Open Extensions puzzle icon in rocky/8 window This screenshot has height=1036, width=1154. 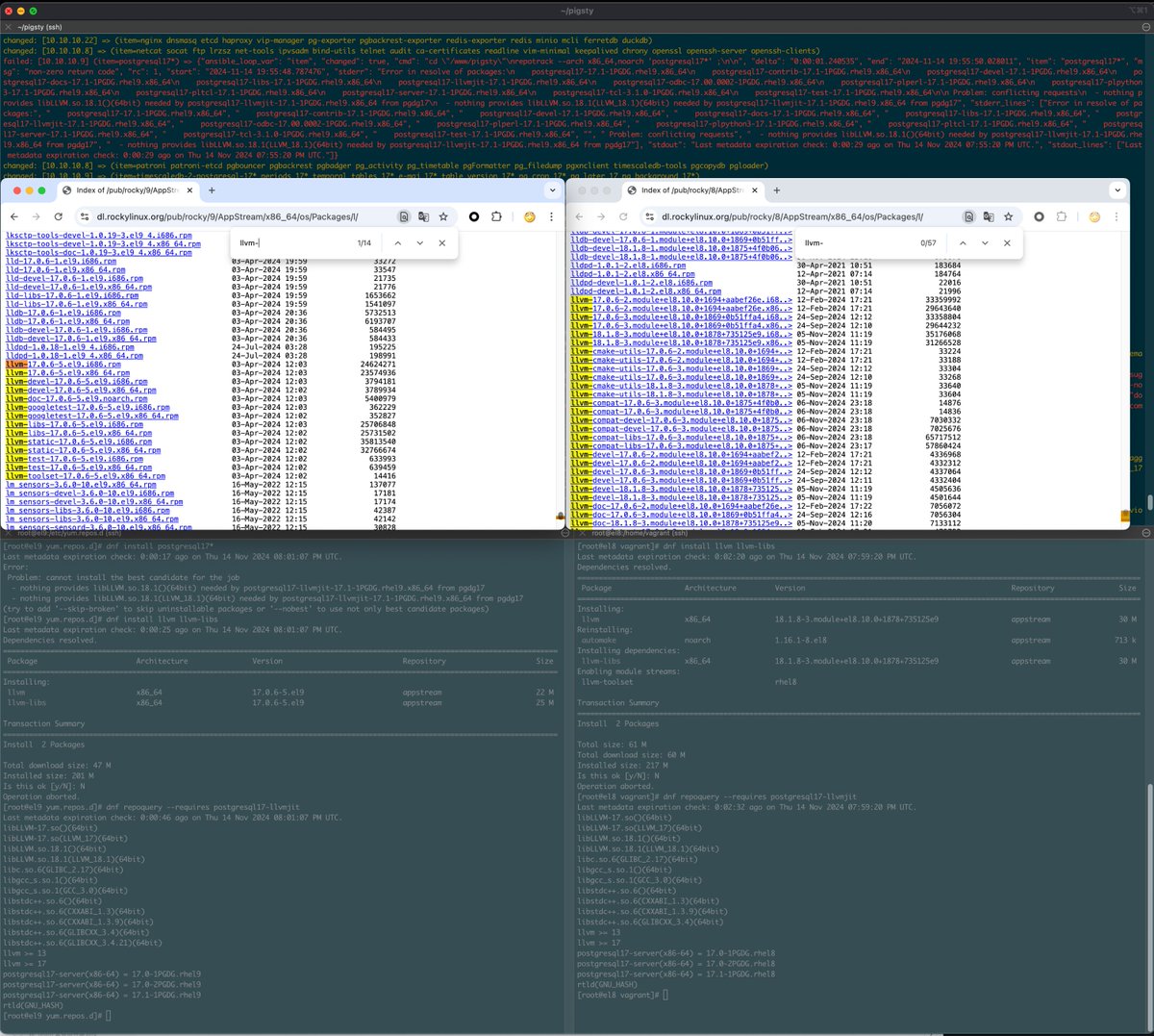click(1062, 216)
